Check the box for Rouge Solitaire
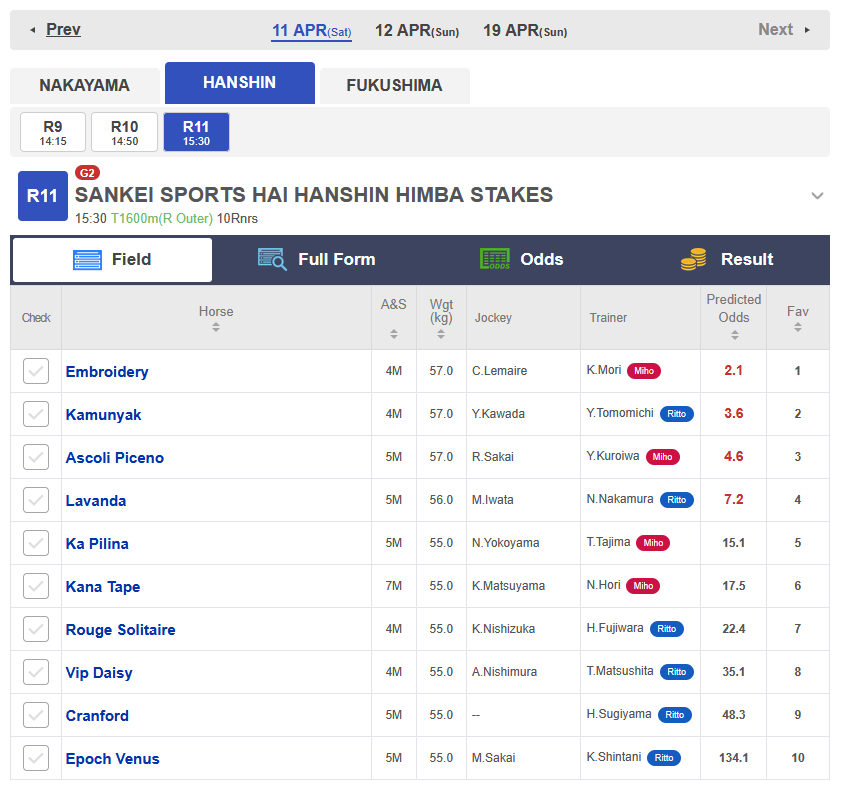Image resolution: width=844 pixels, height=788 pixels. [x=36, y=629]
